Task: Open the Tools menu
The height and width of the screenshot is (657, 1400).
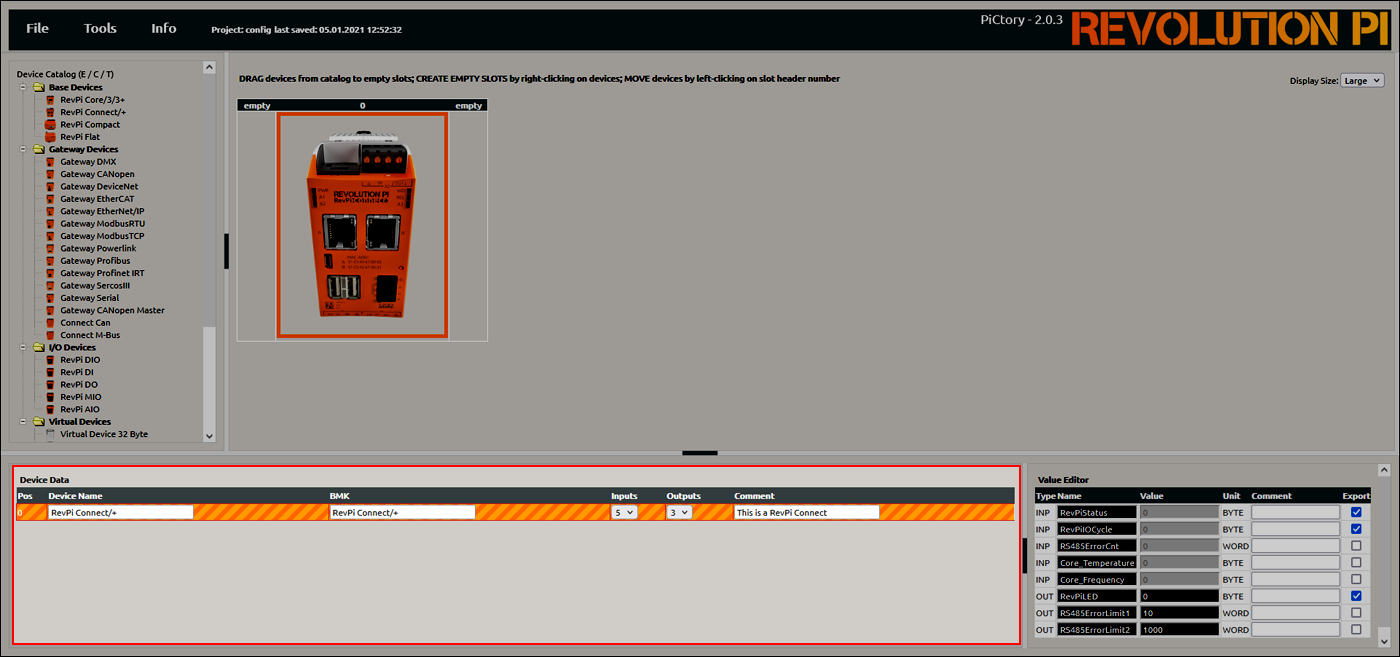Action: pos(99,28)
